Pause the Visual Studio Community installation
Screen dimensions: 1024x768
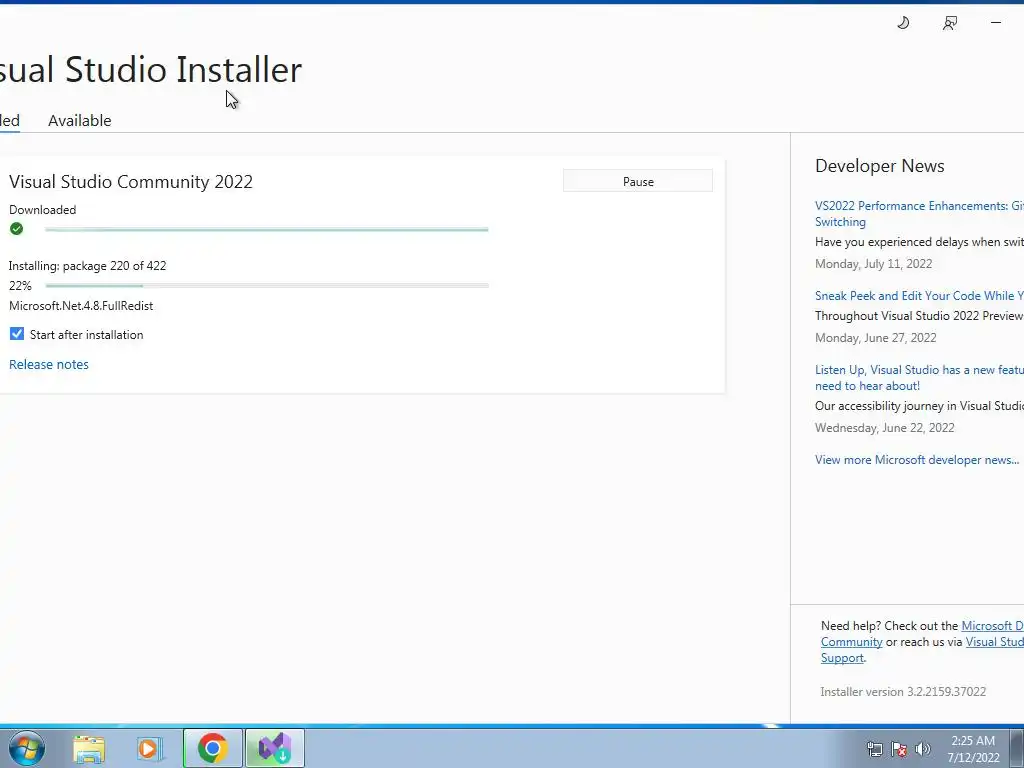point(638,182)
